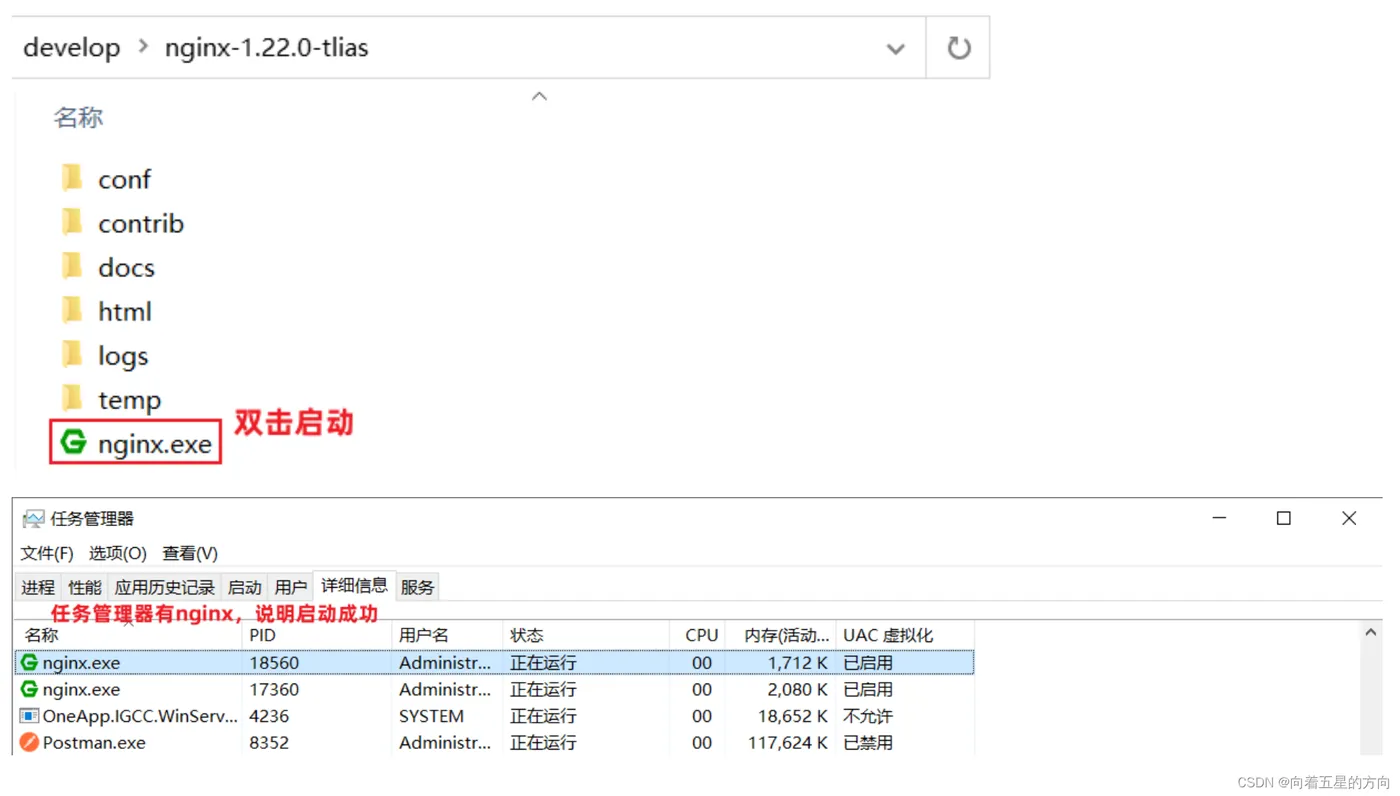The height and width of the screenshot is (796, 1400).
Task: Click the Postman.exe process name
Action: pyautogui.click(x=94, y=742)
